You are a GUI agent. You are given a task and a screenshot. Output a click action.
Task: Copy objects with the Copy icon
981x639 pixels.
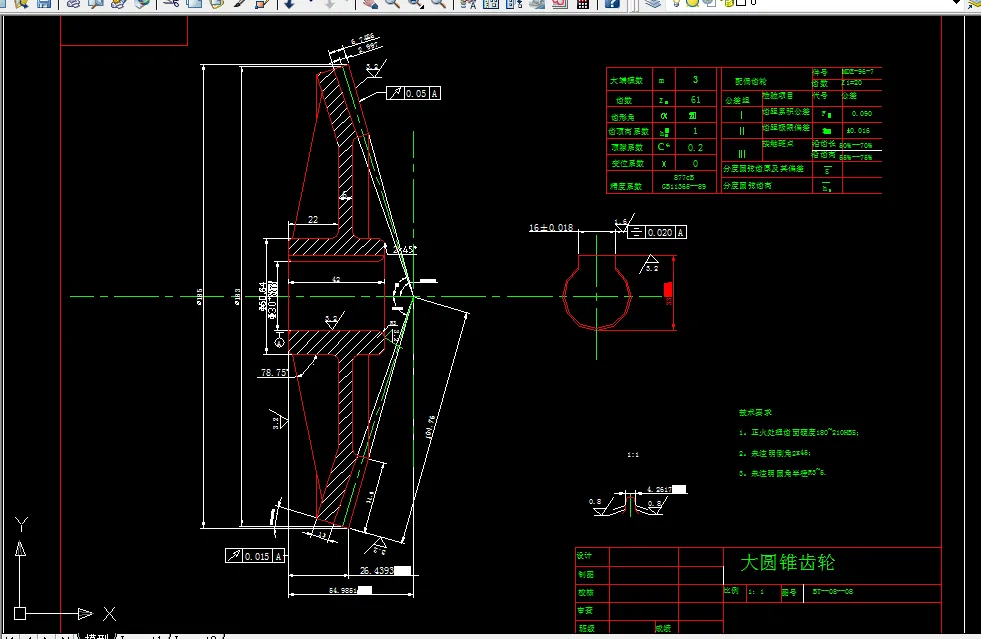coord(194,3)
